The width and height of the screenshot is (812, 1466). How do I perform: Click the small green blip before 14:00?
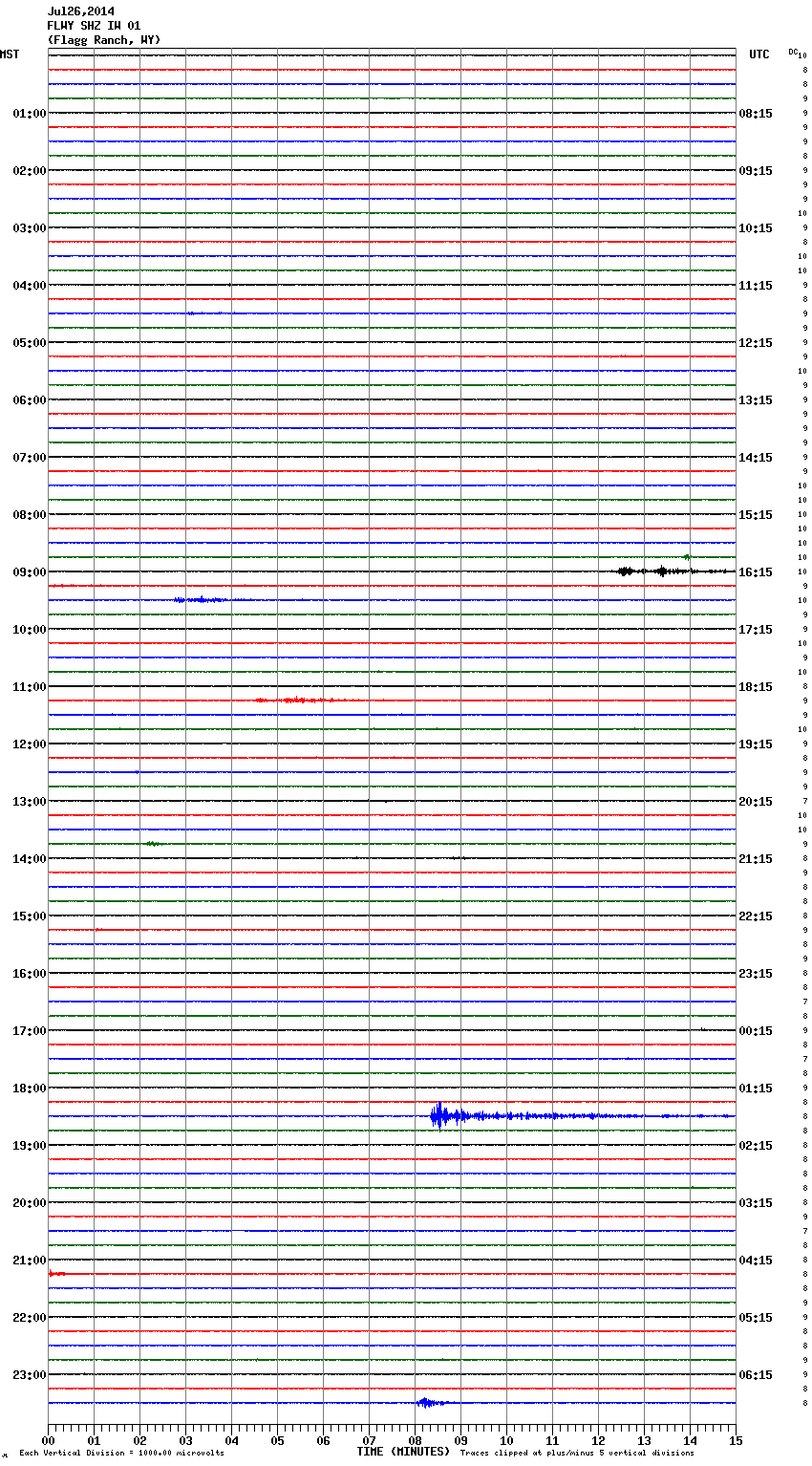(153, 844)
